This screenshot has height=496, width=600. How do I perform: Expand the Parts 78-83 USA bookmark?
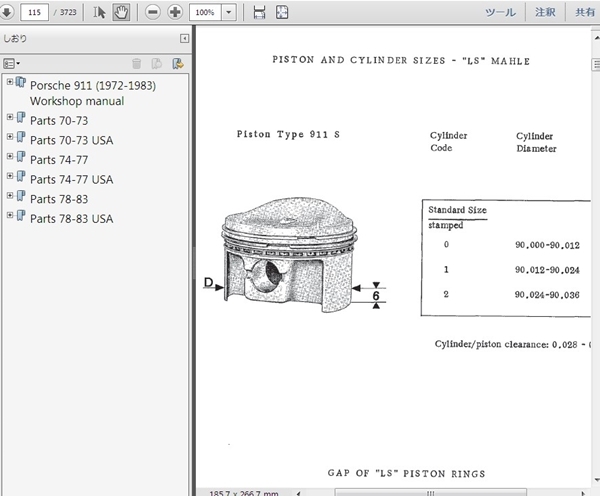[x=10, y=215]
